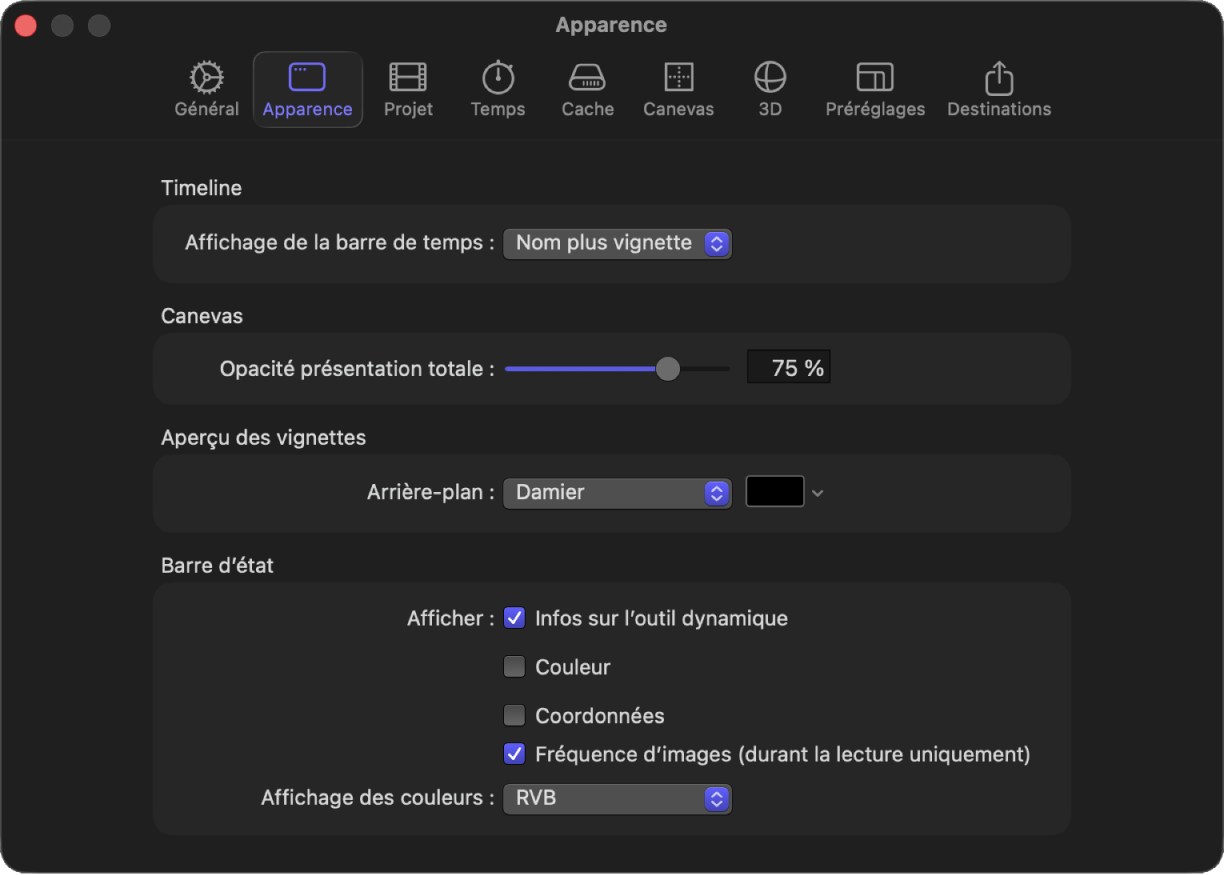
Task: Switch to the Cache drive icon
Action: pos(587,77)
